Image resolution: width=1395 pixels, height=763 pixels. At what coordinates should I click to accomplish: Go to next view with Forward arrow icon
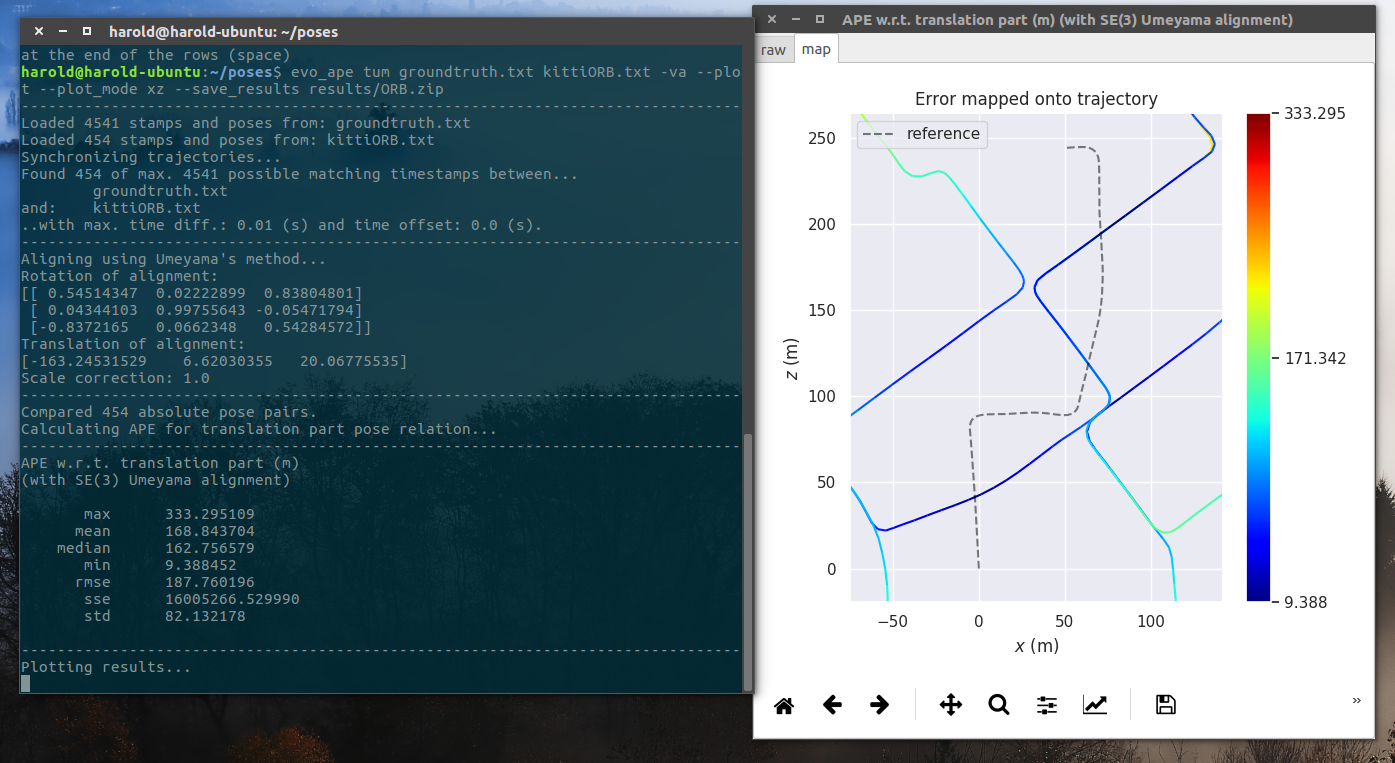point(879,704)
